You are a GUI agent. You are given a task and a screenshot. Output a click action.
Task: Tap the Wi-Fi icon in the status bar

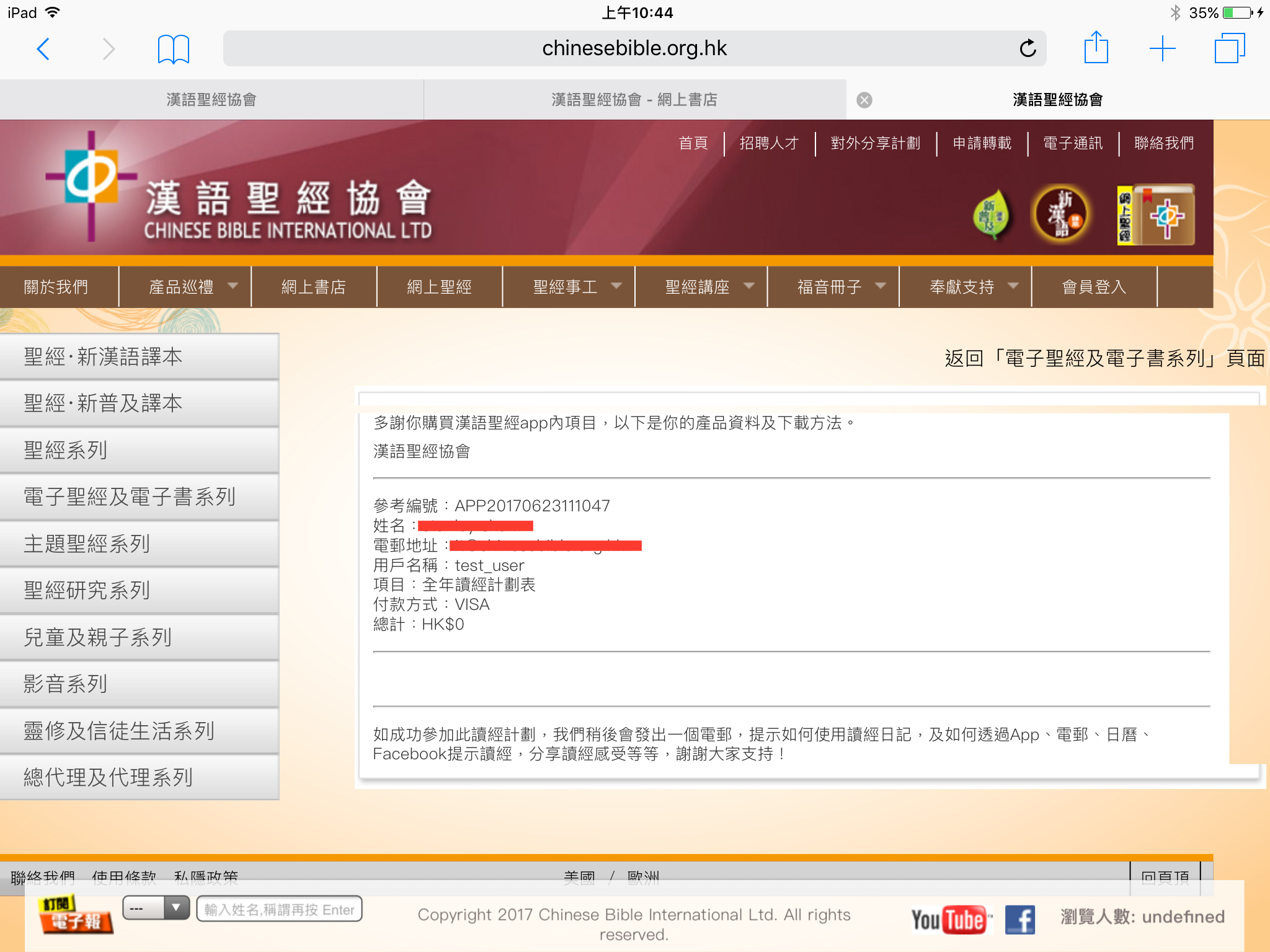pos(53,12)
